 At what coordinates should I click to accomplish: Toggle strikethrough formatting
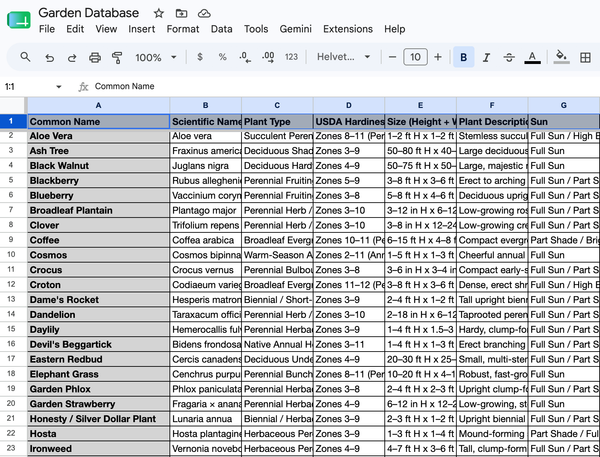[509, 58]
